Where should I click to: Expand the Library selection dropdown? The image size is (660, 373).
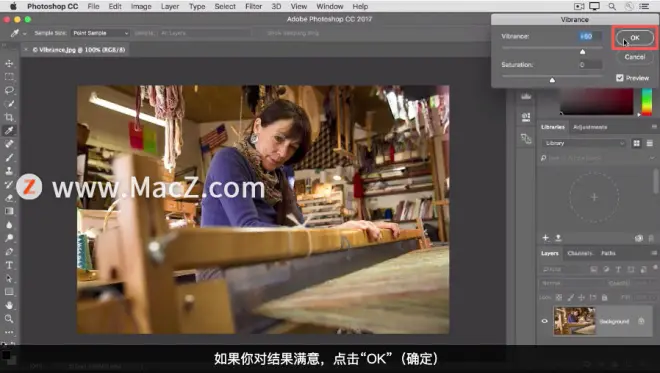click(x=584, y=143)
